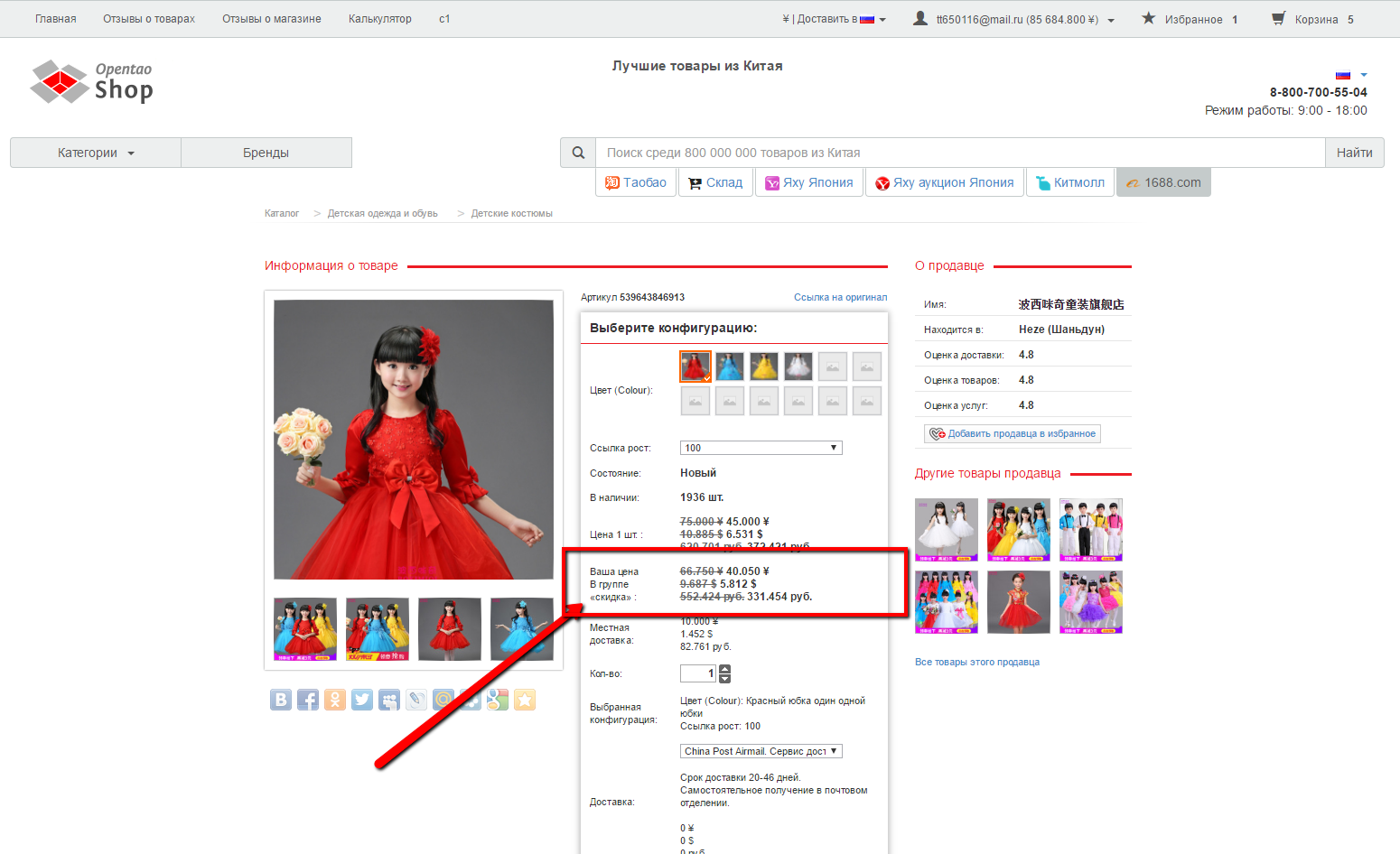Viewport: 1400px width, 854px height.
Task: Select the red dress colour swatch
Action: (x=695, y=367)
